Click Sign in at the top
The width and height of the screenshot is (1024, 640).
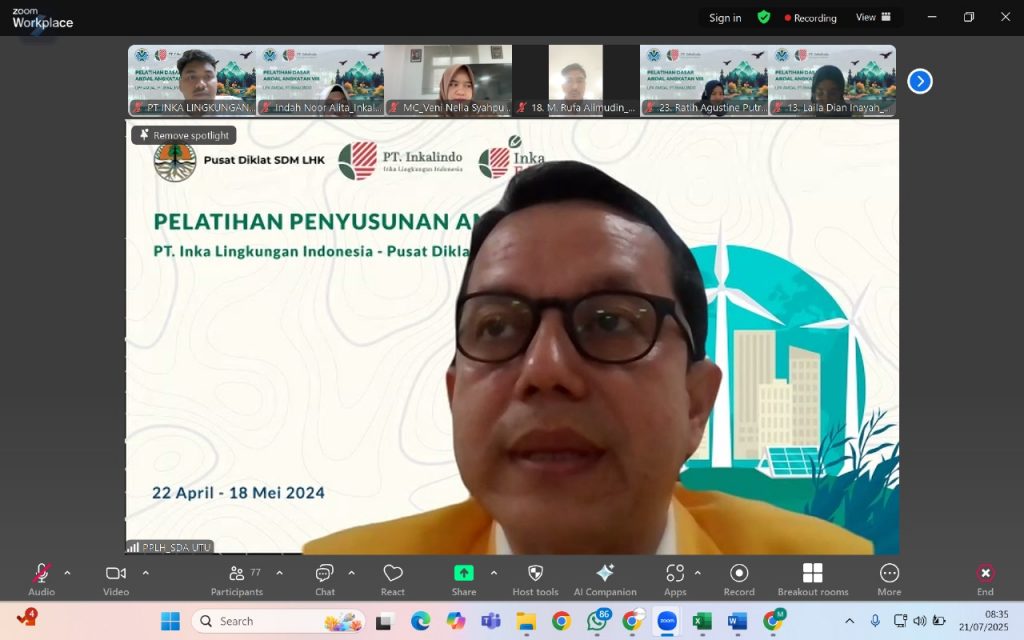[725, 18]
